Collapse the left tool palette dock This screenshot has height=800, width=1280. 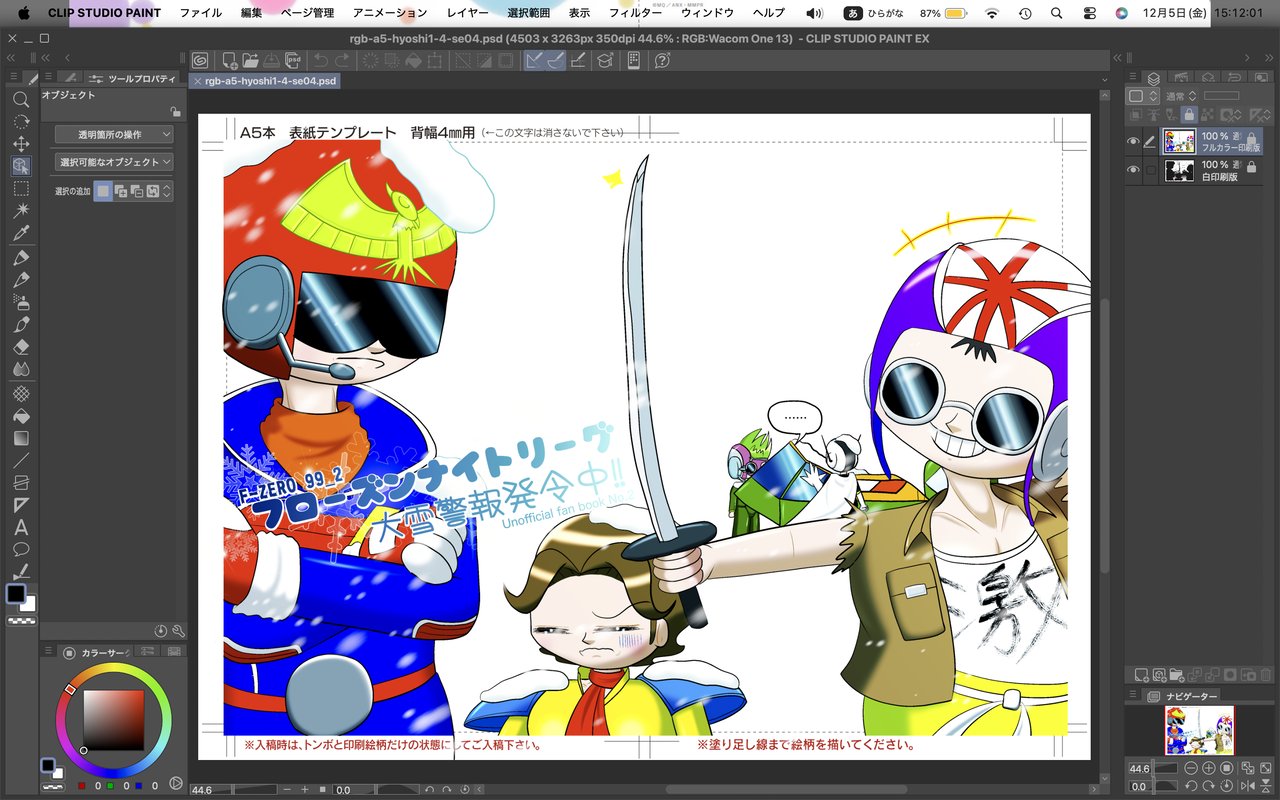tap(12, 58)
